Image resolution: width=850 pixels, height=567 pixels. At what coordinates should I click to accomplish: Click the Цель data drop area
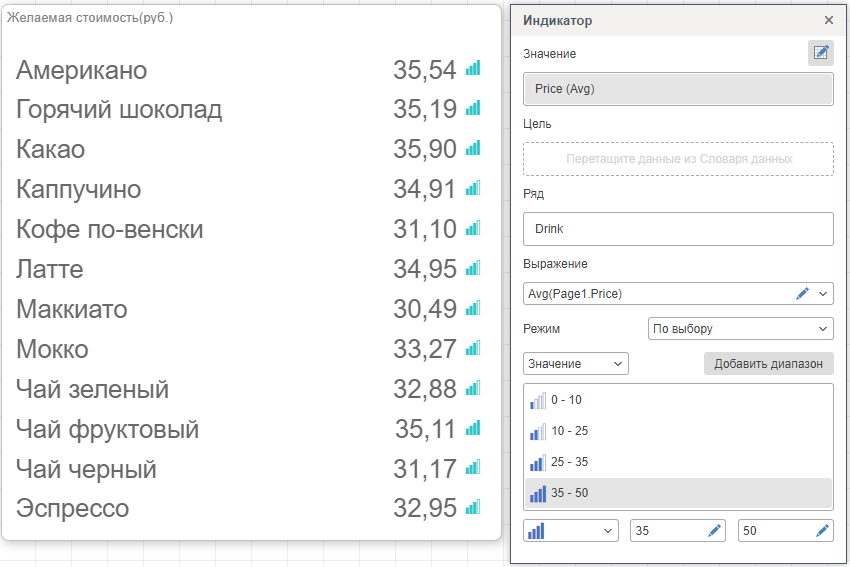tap(678, 159)
